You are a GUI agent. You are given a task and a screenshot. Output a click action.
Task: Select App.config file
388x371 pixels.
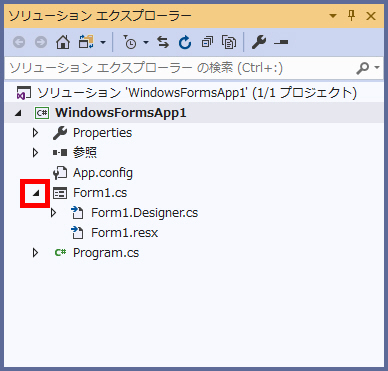(103, 173)
